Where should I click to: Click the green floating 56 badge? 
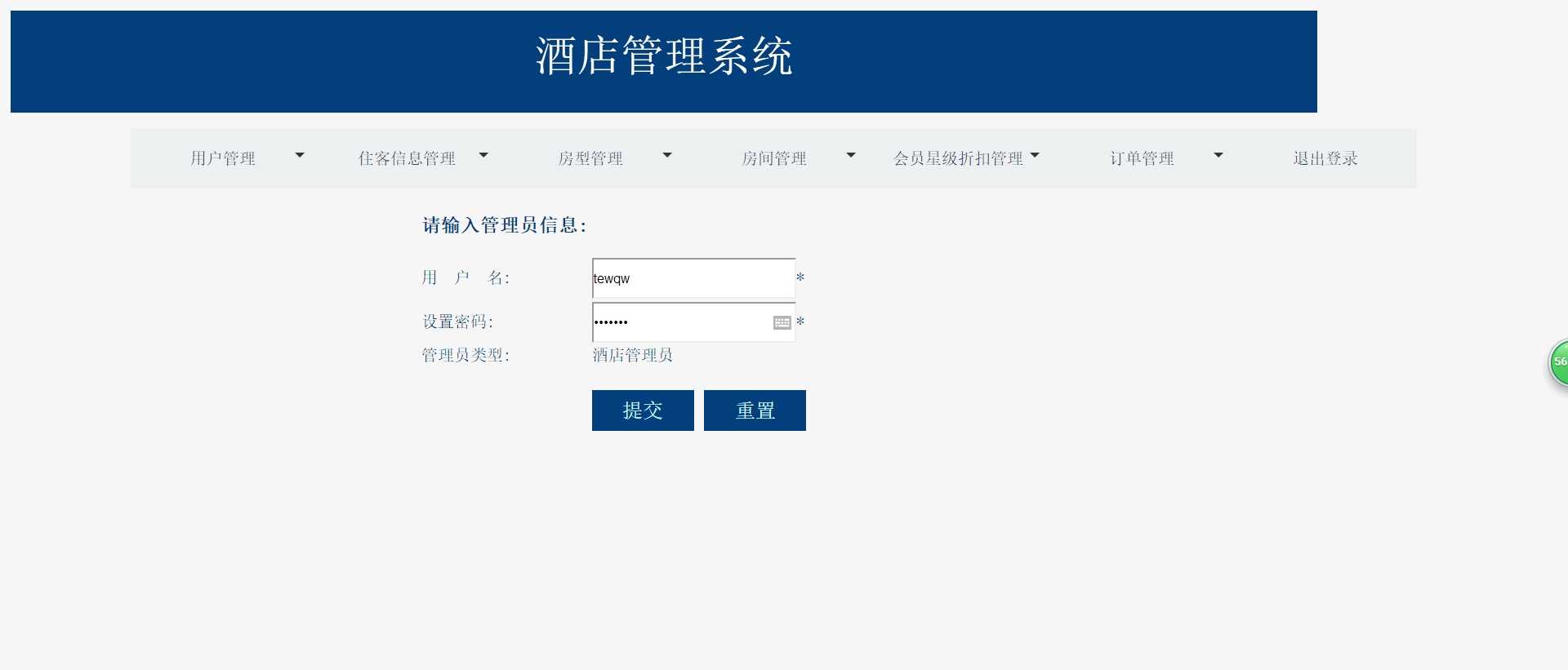tap(1559, 362)
